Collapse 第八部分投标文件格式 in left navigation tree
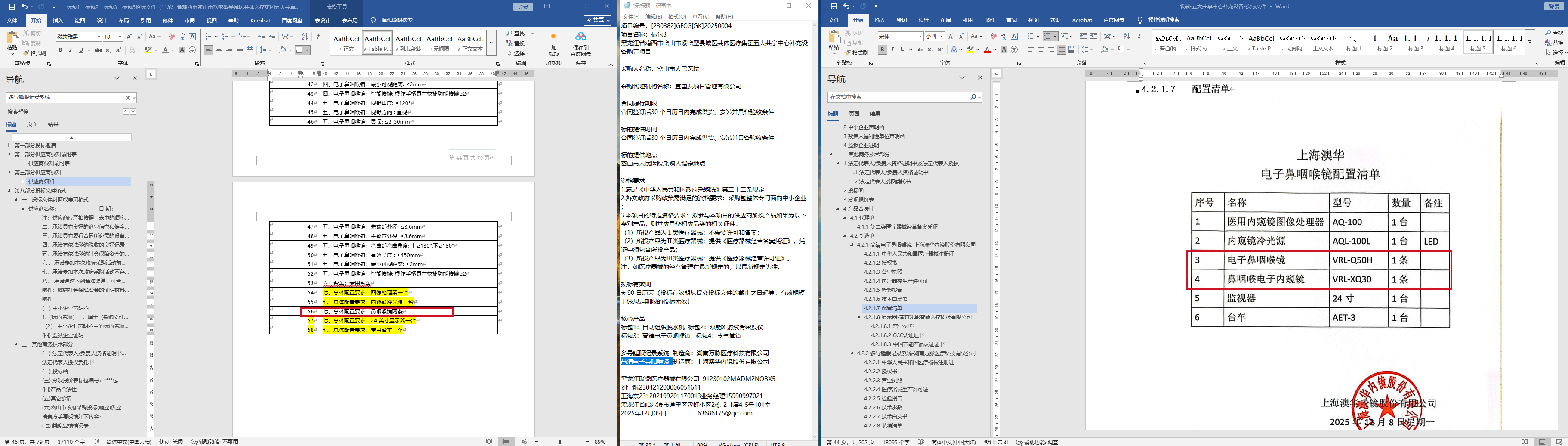 9,191
